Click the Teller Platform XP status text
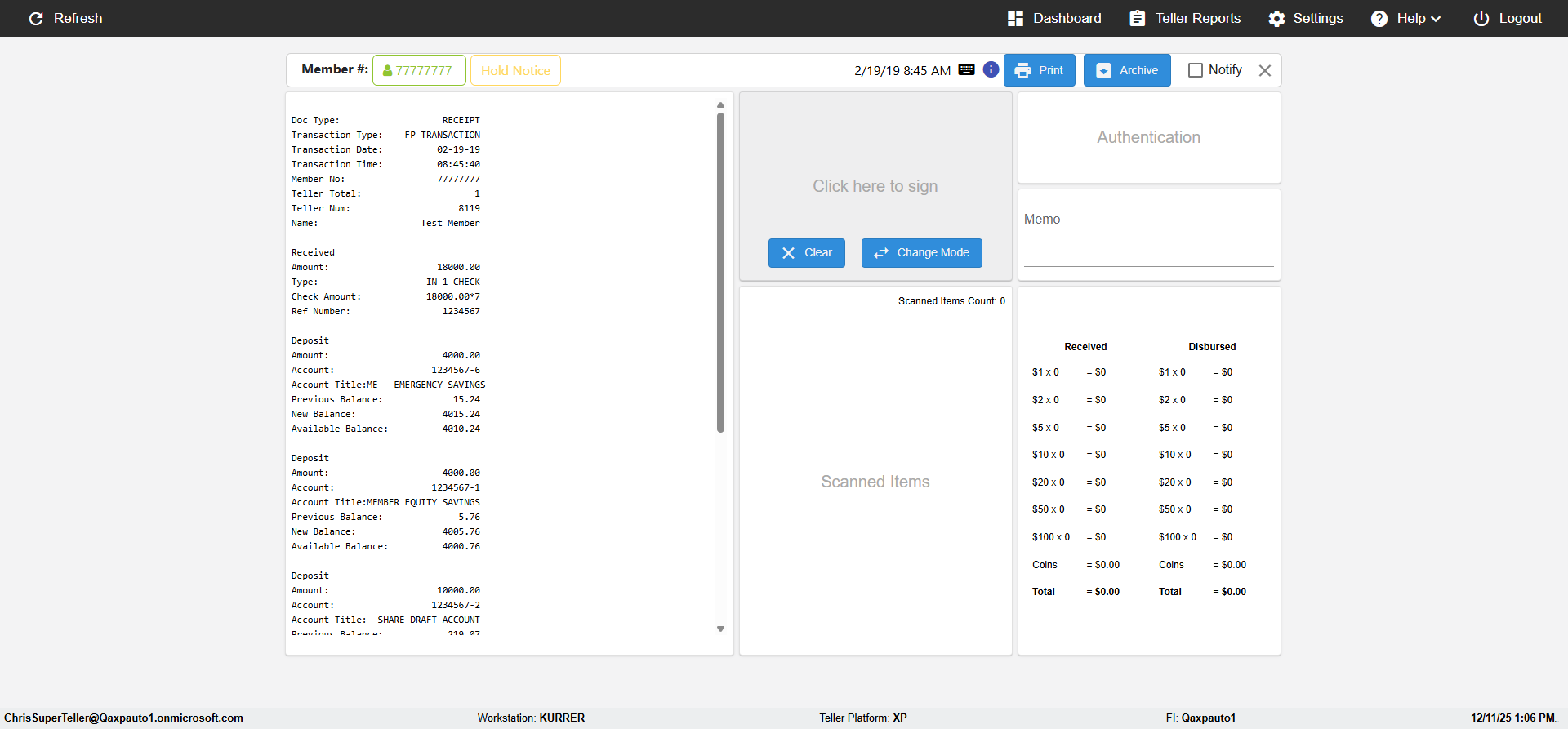This screenshot has width=1568, height=729. click(863, 718)
